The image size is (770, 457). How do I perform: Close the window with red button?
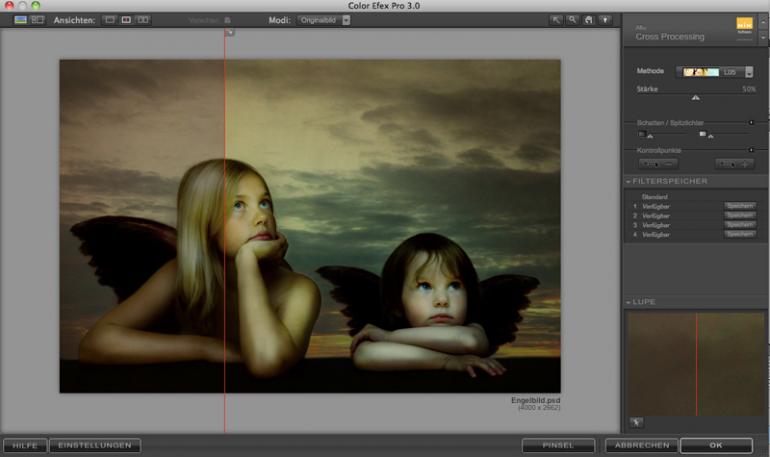click(9, 5)
